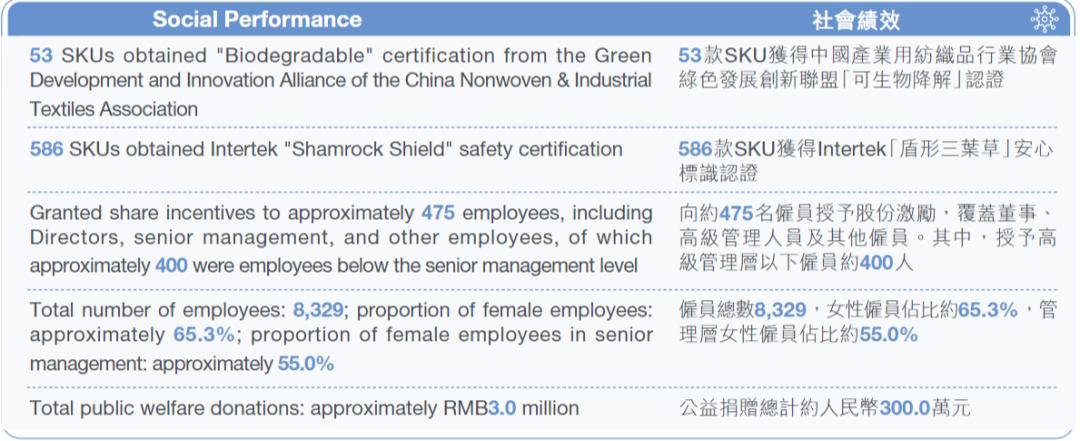Screen dimensions: 1080x441
Task: Click the Chinese column 55.0% figure
Action: [x=888, y=336]
